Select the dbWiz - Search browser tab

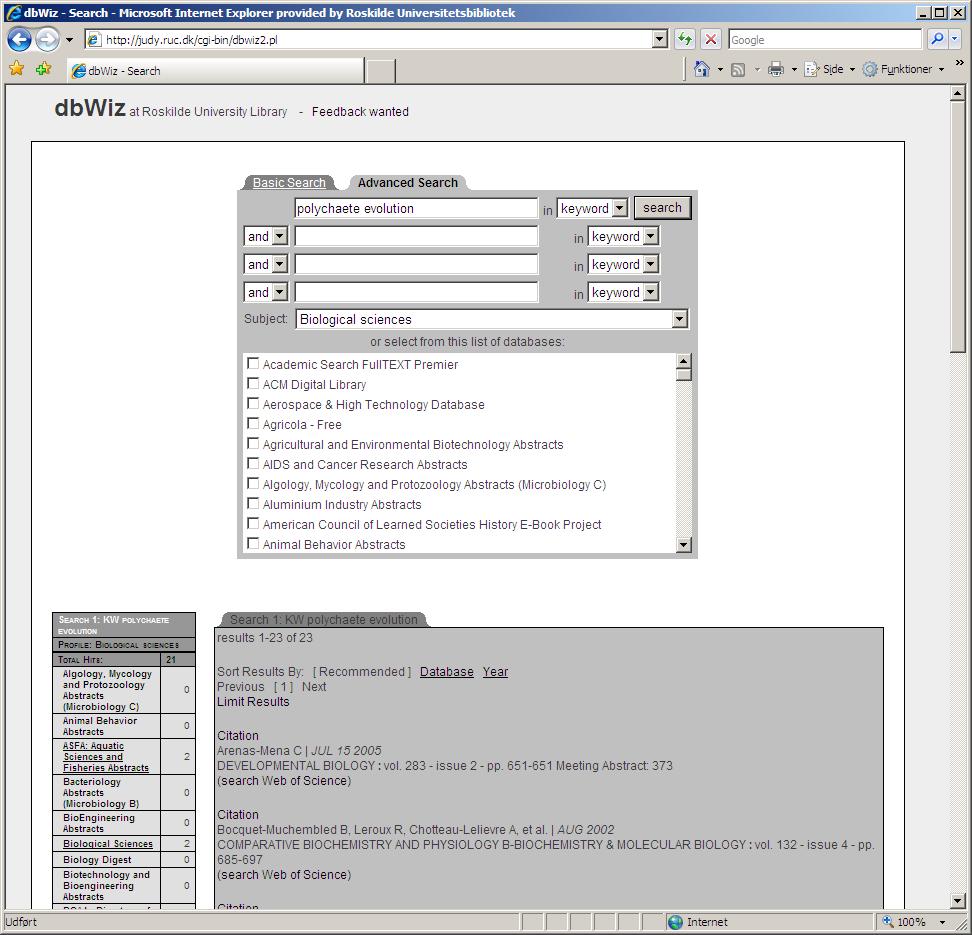coord(215,70)
